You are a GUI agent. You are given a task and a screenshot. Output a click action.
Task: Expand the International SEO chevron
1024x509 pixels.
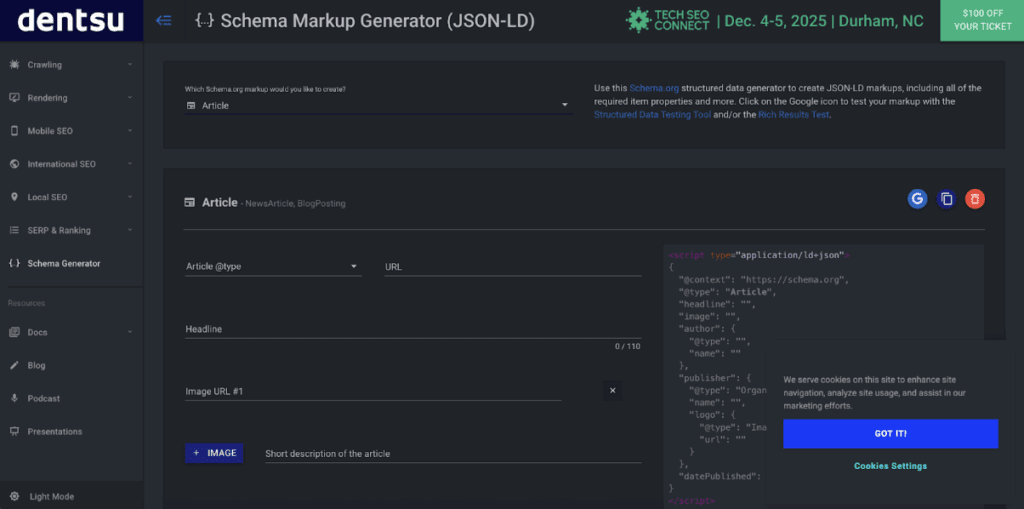click(130, 164)
